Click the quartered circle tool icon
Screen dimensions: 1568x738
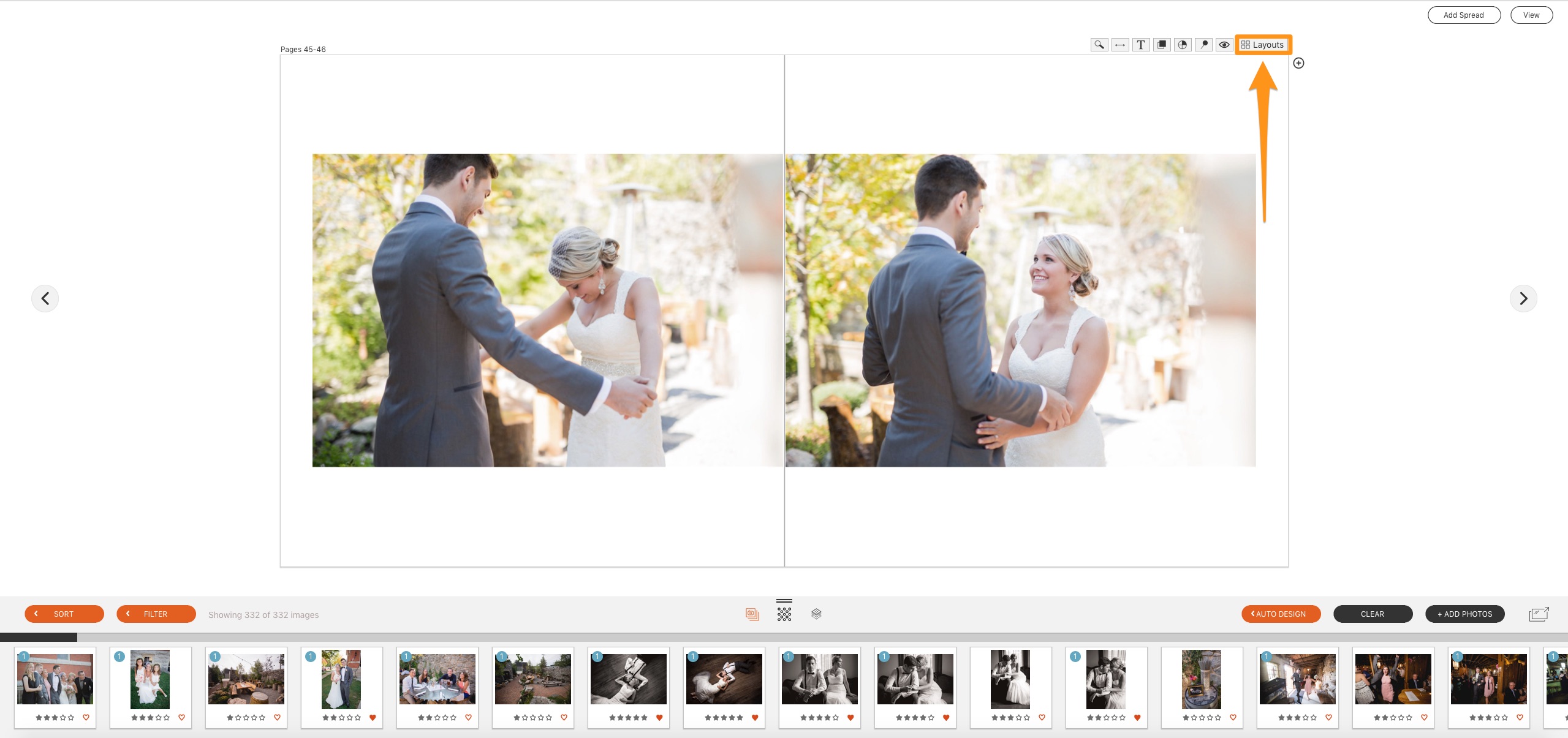(1183, 45)
